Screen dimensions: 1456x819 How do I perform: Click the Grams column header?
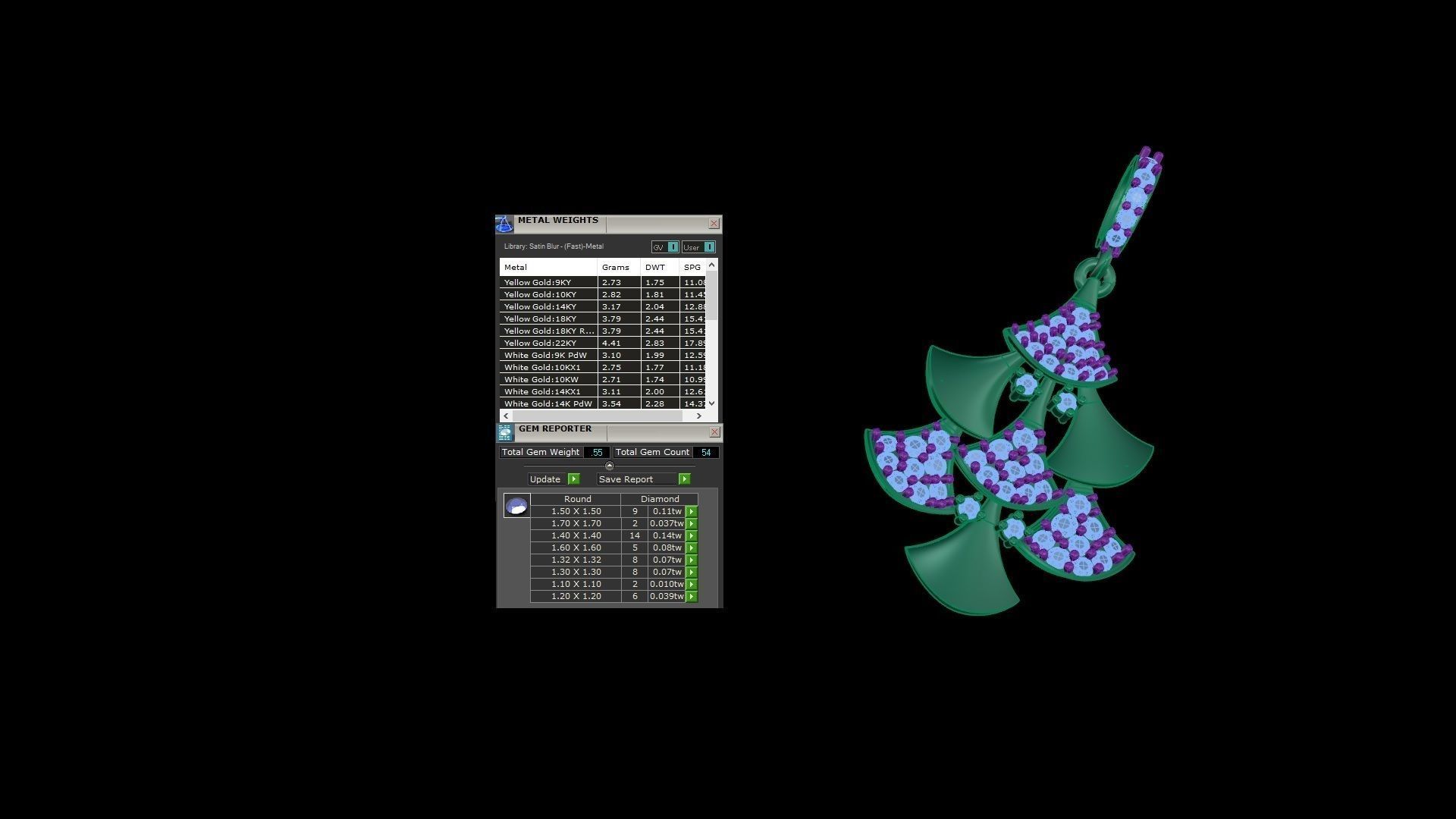point(615,268)
